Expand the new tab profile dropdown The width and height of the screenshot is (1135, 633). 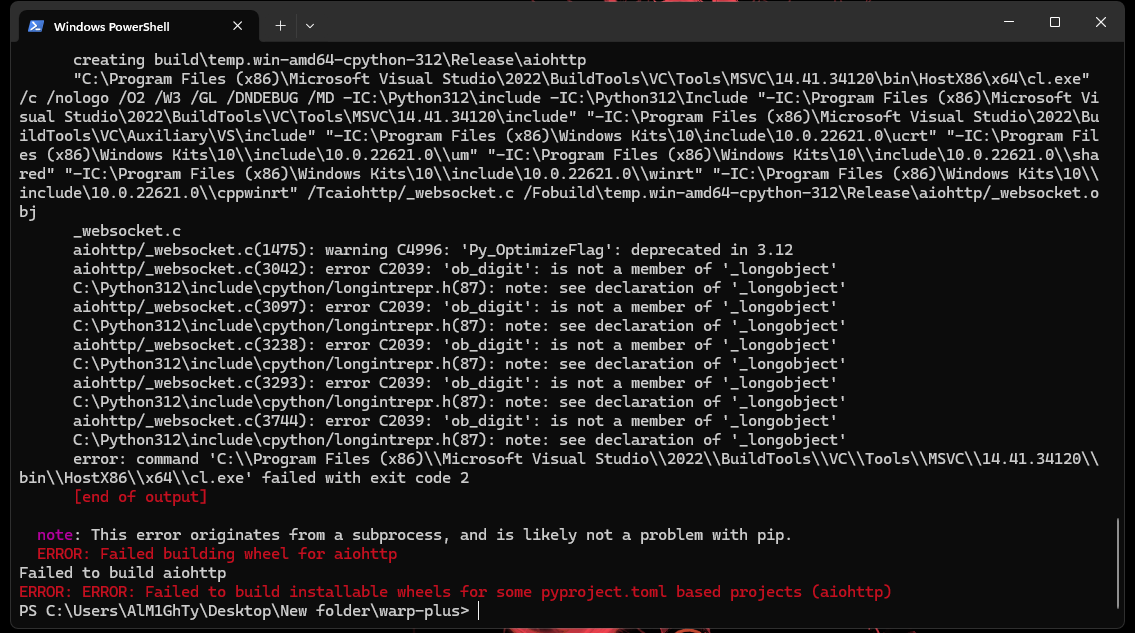click(x=310, y=25)
